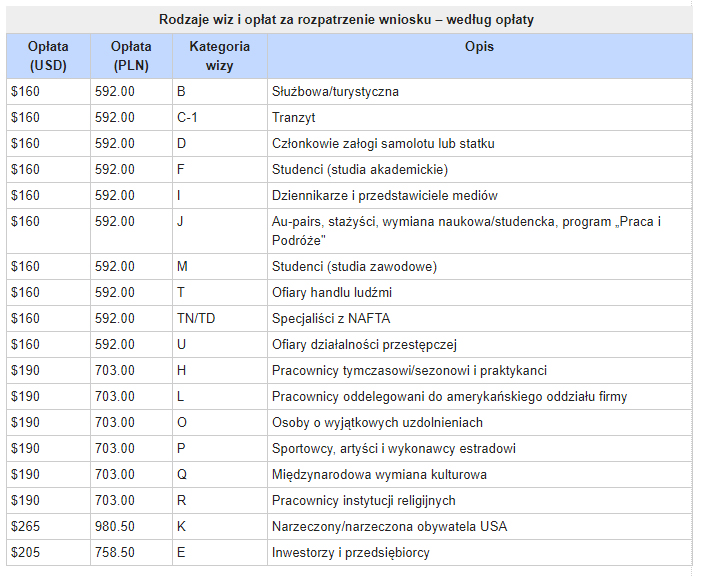Click the "703.00" cell in row H

(x=131, y=370)
